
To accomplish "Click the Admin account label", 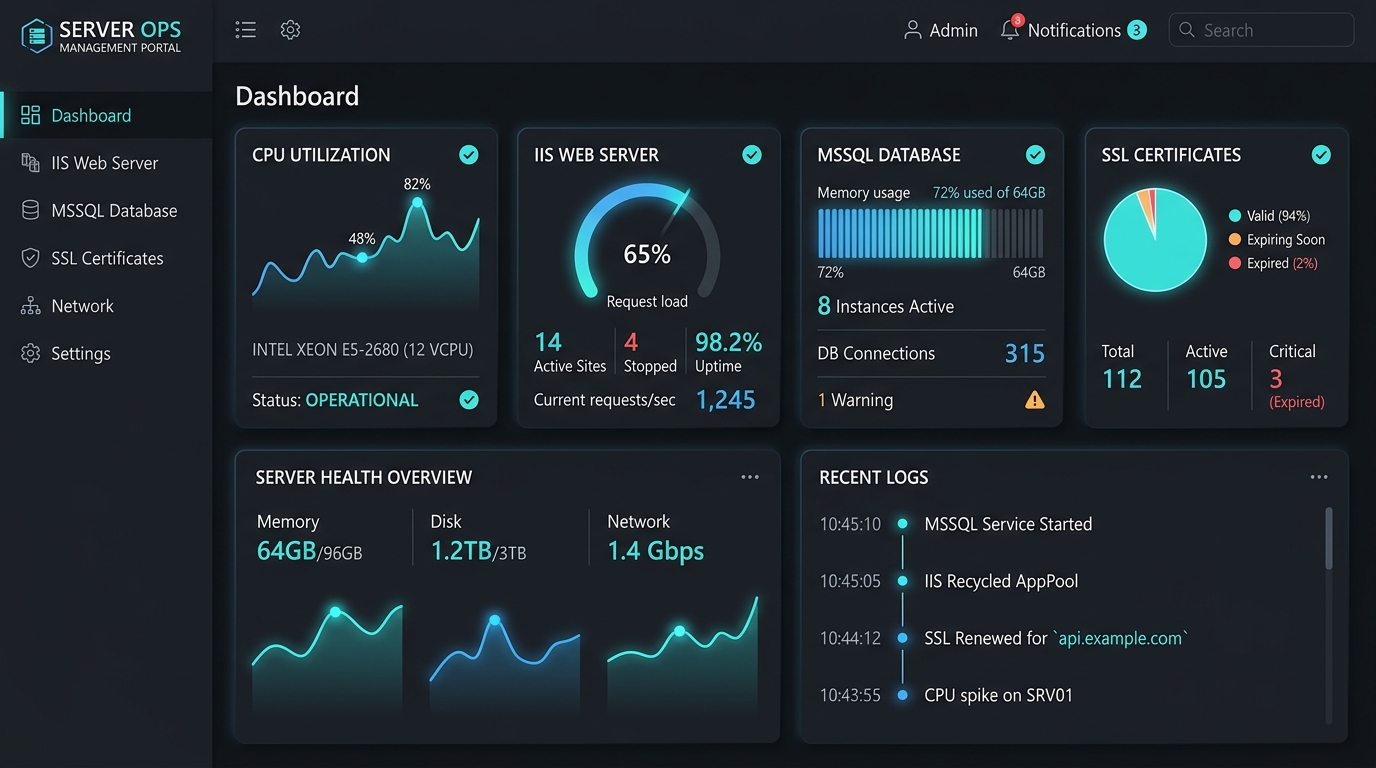I will [953, 31].
